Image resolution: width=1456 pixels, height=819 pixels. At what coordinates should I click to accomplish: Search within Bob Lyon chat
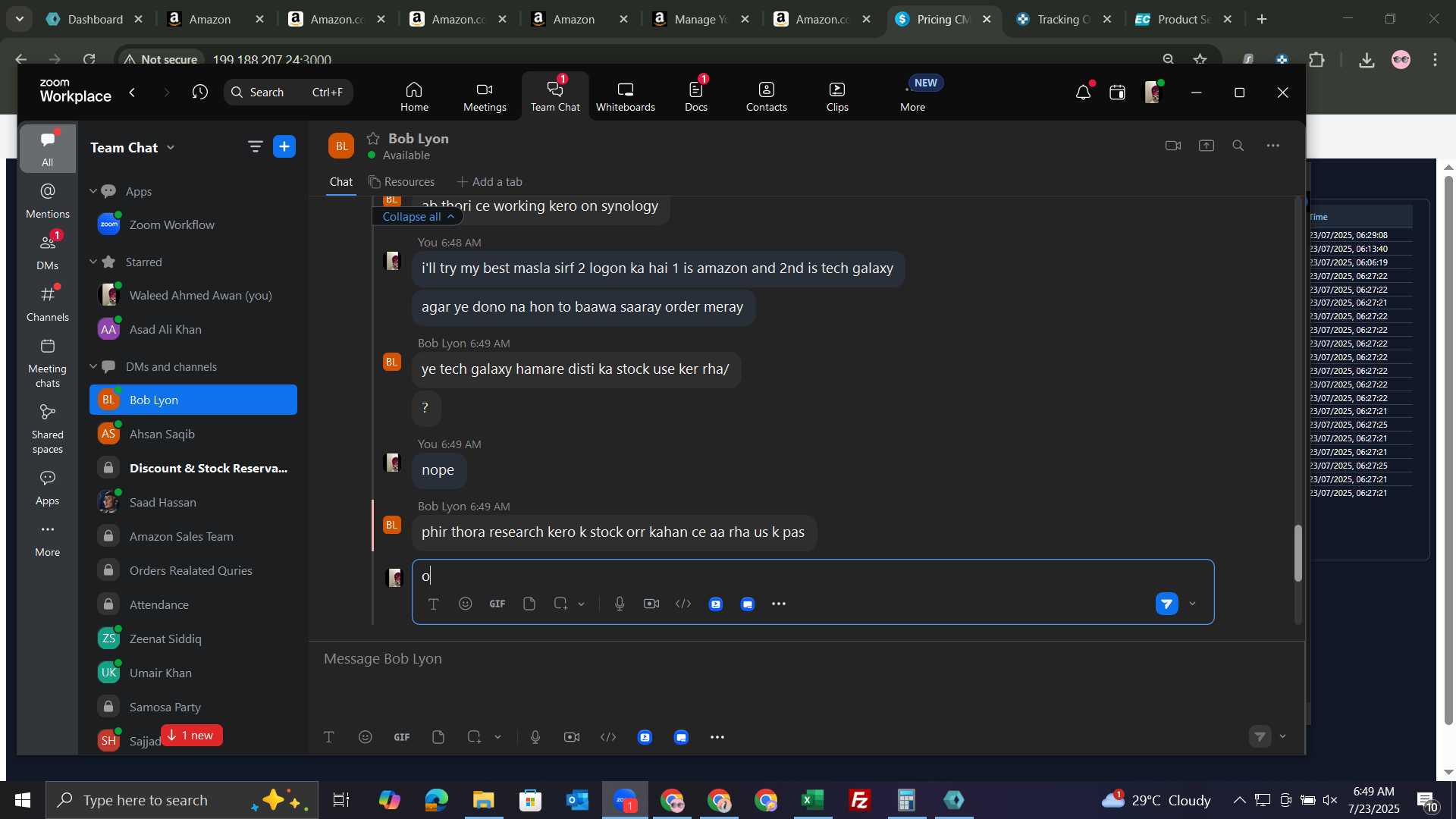tap(1238, 146)
